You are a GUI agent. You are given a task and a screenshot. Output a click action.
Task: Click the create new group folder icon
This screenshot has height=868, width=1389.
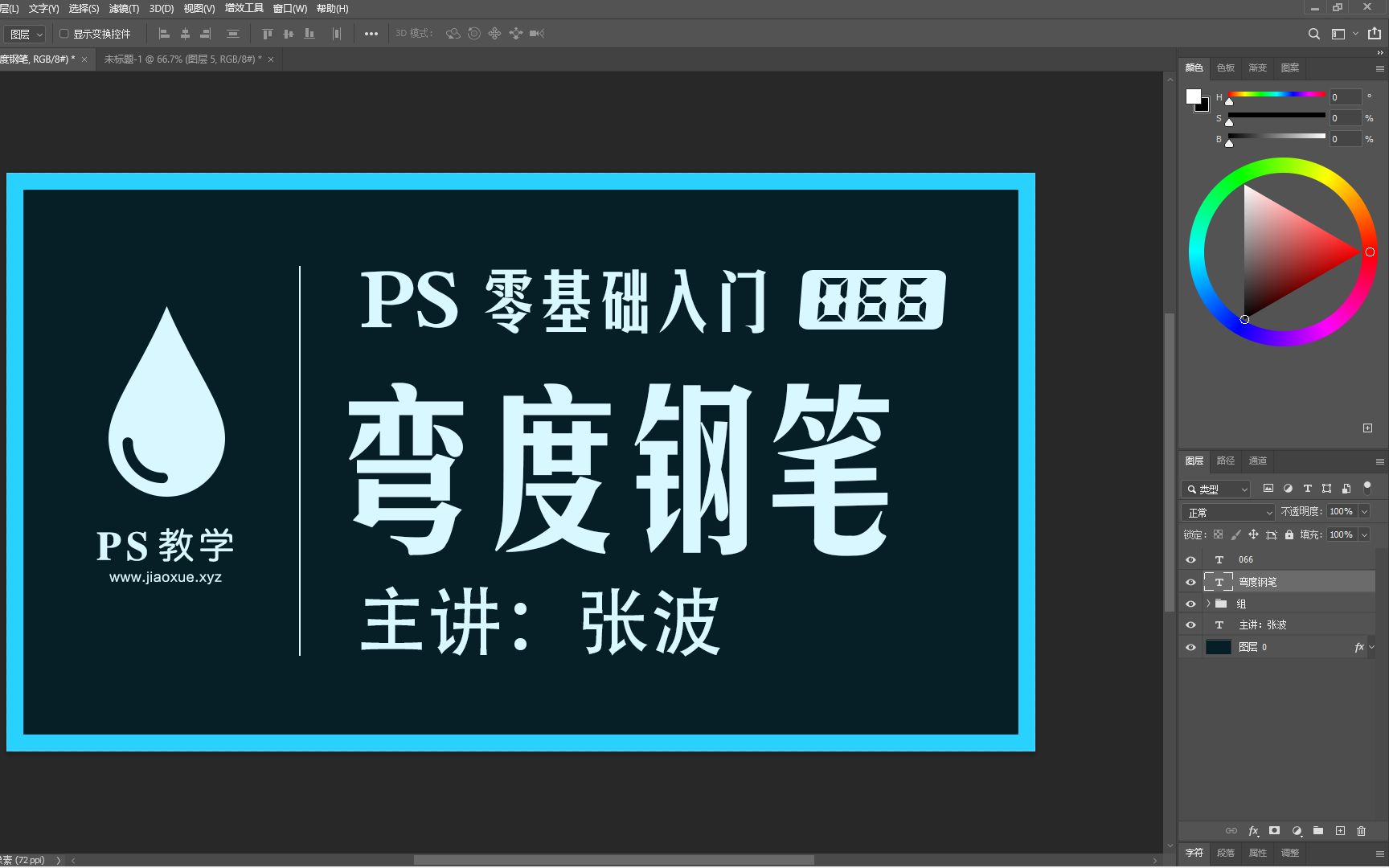tap(1317, 831)
